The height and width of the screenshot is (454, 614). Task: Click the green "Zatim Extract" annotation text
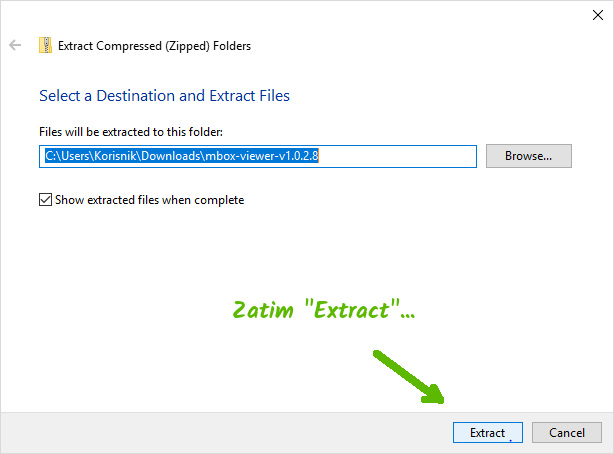(323, 310)
